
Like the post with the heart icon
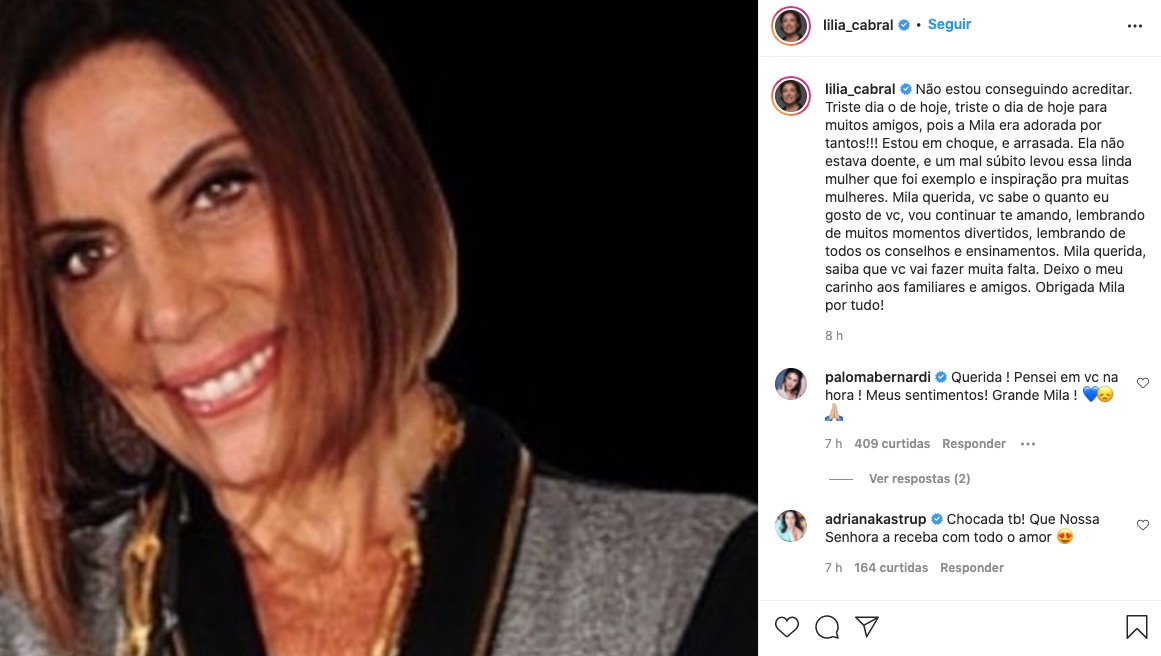(788, 627)
